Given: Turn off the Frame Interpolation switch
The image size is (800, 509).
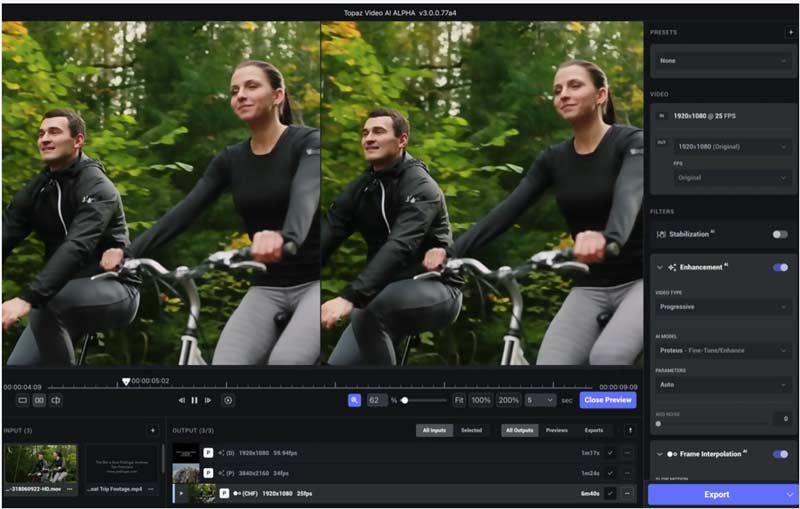Looking at the screenshot, I should pyautogui.click(x=779, y=454).
